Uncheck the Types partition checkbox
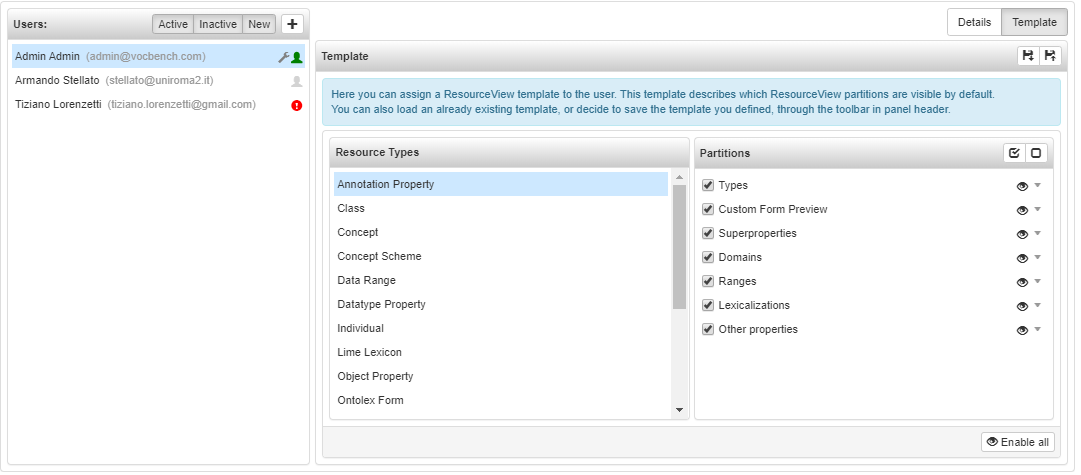The width and height of the screenshot is (1081, 475). pyautogui.click(x=707, y=185)
